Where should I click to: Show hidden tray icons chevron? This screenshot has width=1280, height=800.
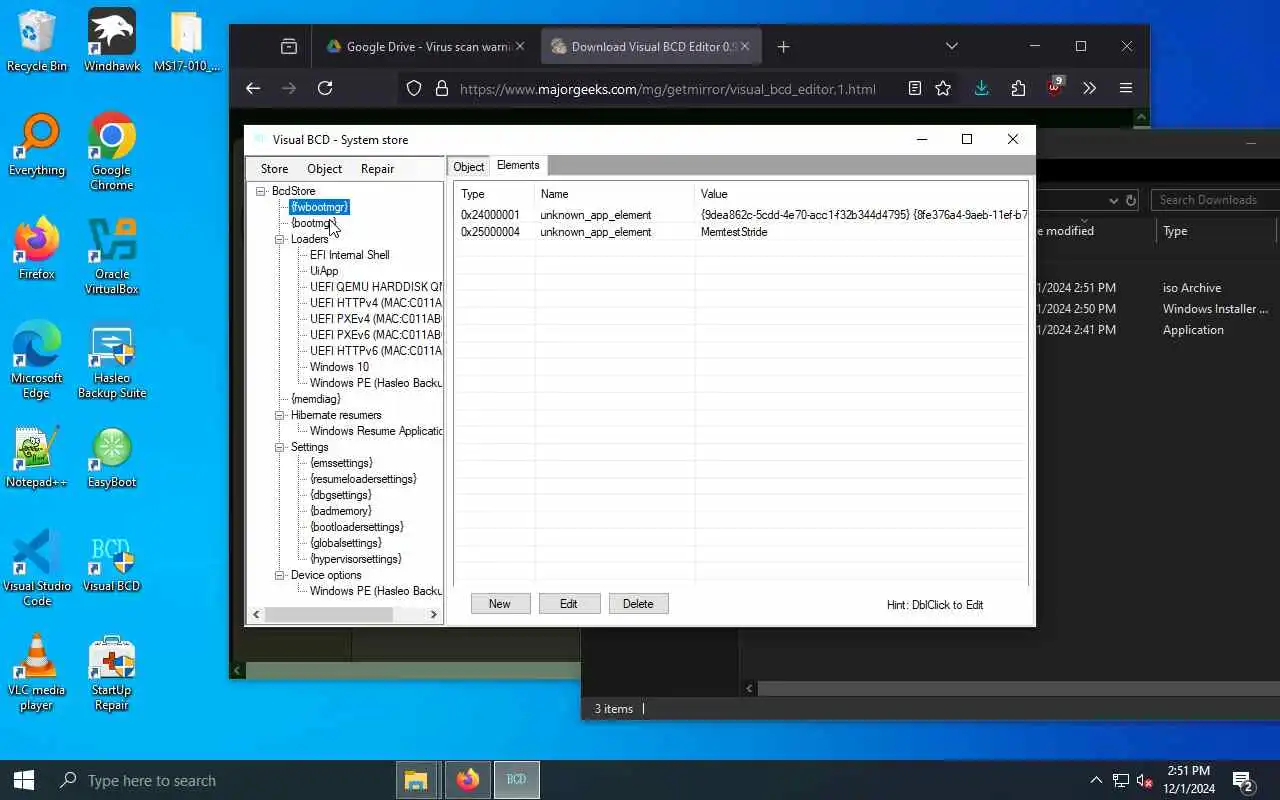tap(1096, 780)
